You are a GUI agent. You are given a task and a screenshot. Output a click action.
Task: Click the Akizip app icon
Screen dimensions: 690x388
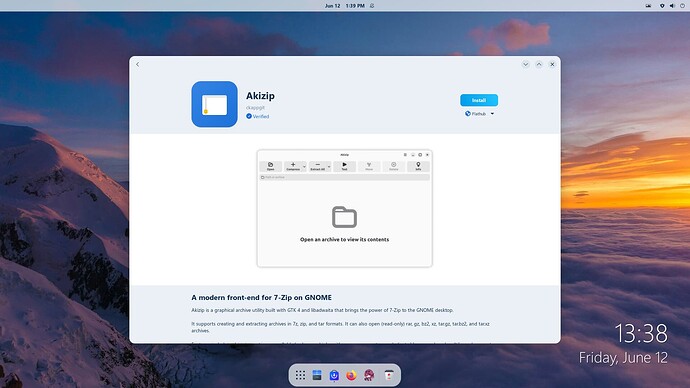(x=214, y=104)
